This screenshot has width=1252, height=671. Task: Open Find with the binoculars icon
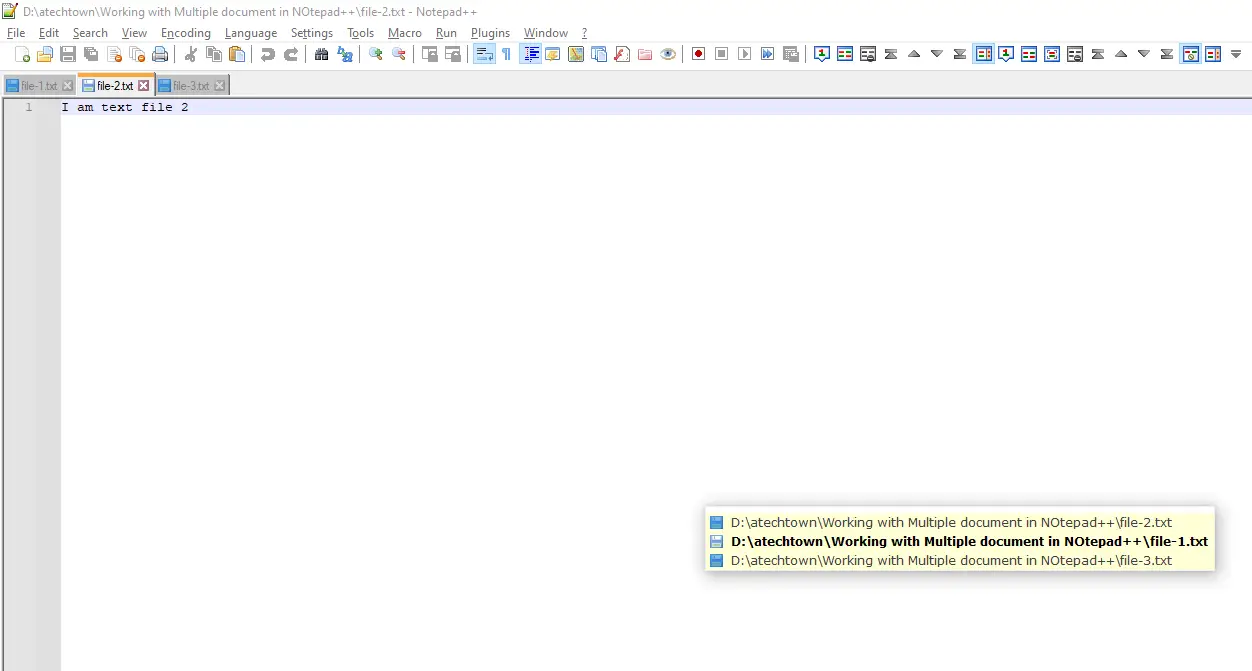[x=321, y=54]
